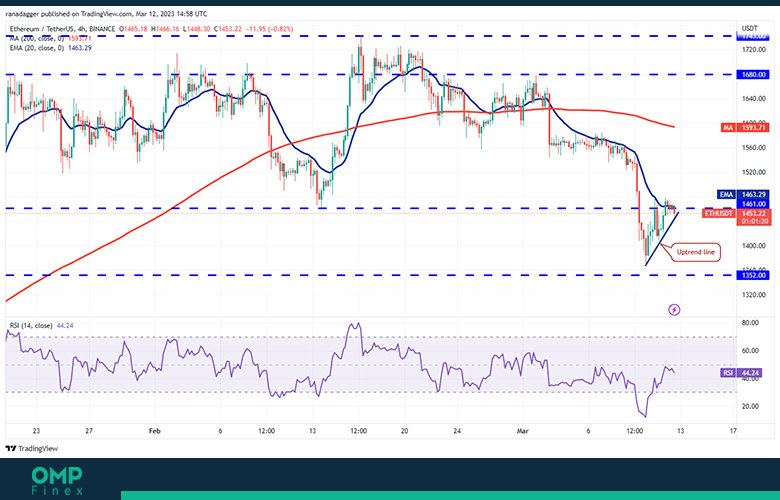Click the 1720.00 price axis tick
Image resolution: width=780 pixels, height=500 pixels.
coord(754,50)
